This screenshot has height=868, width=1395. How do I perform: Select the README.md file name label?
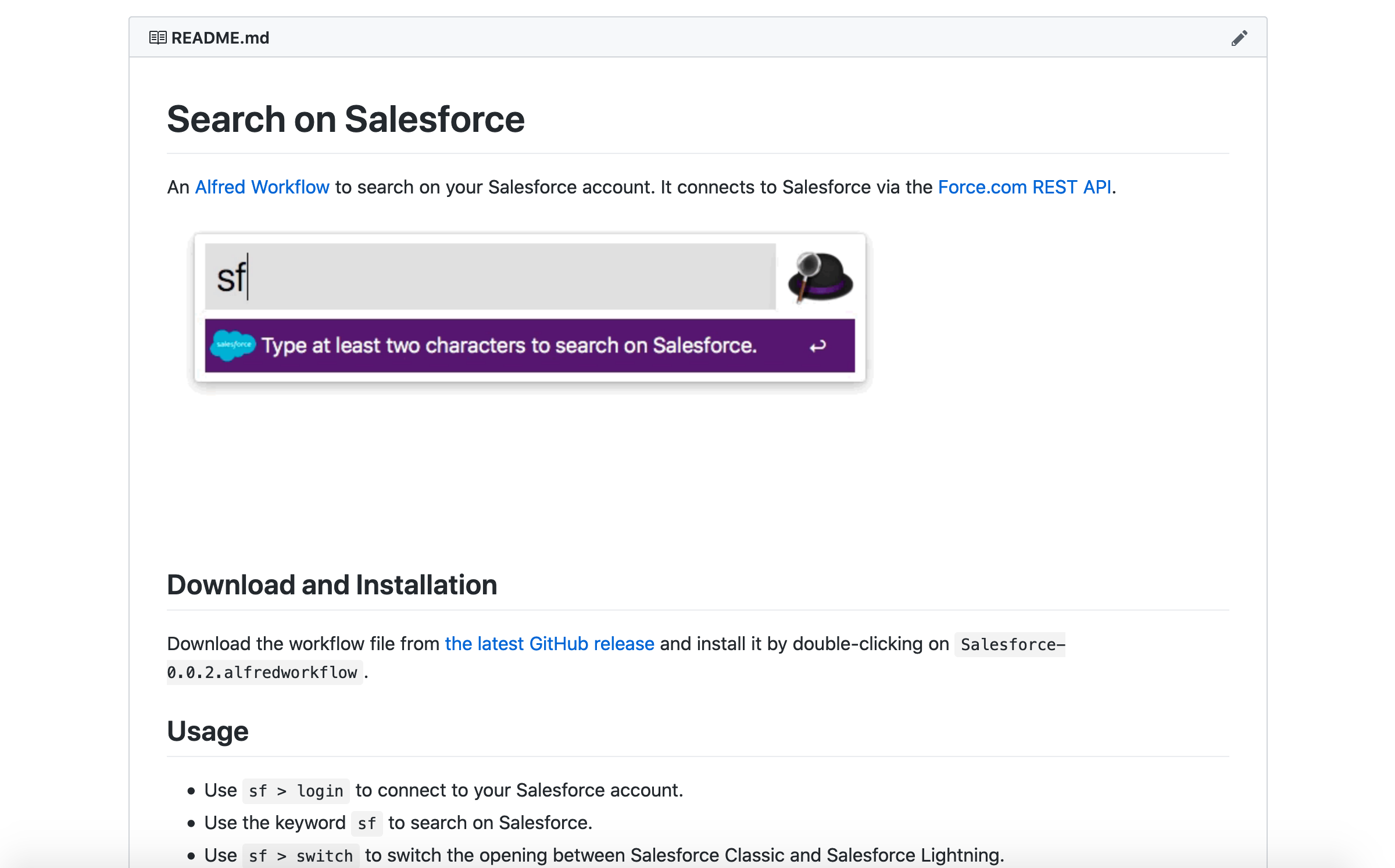click(220, 37)
